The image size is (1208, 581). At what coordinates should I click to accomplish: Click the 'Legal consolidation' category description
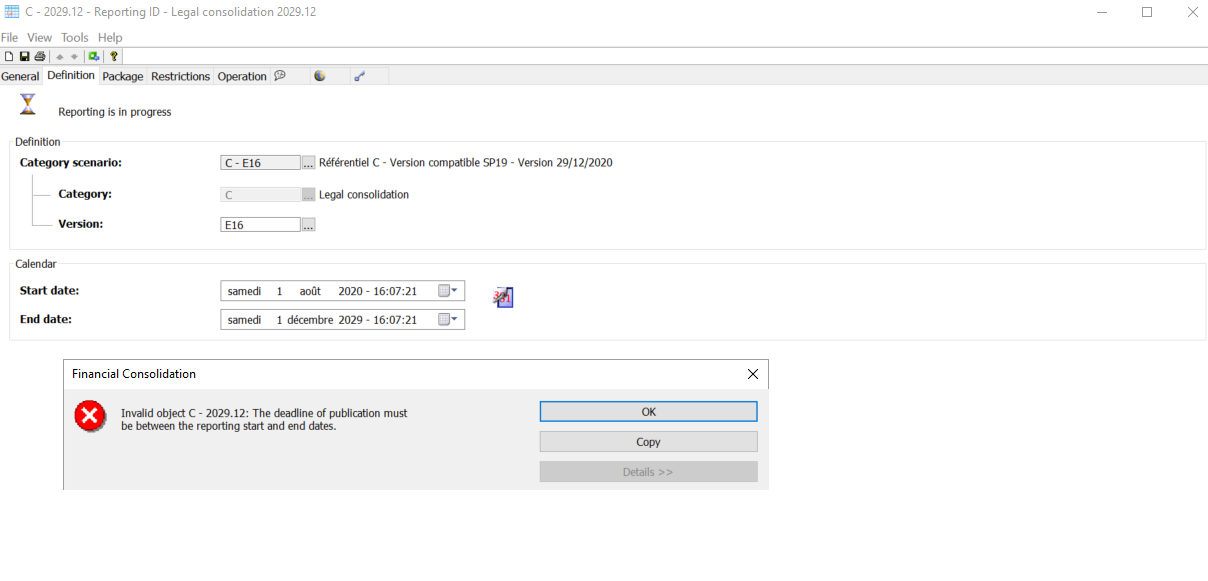click(364, 195)
